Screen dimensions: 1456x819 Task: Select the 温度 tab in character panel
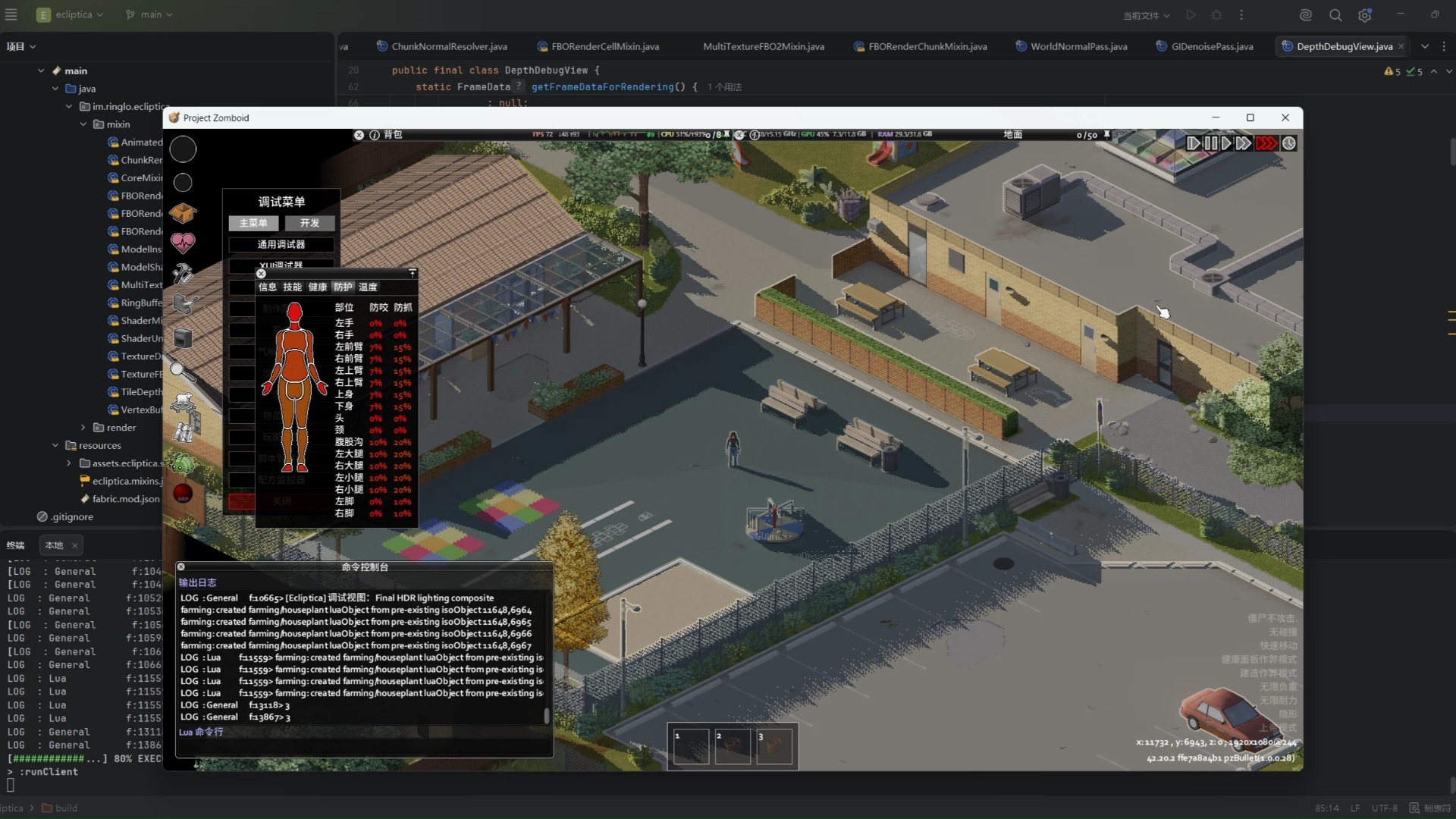click(368, 287)
